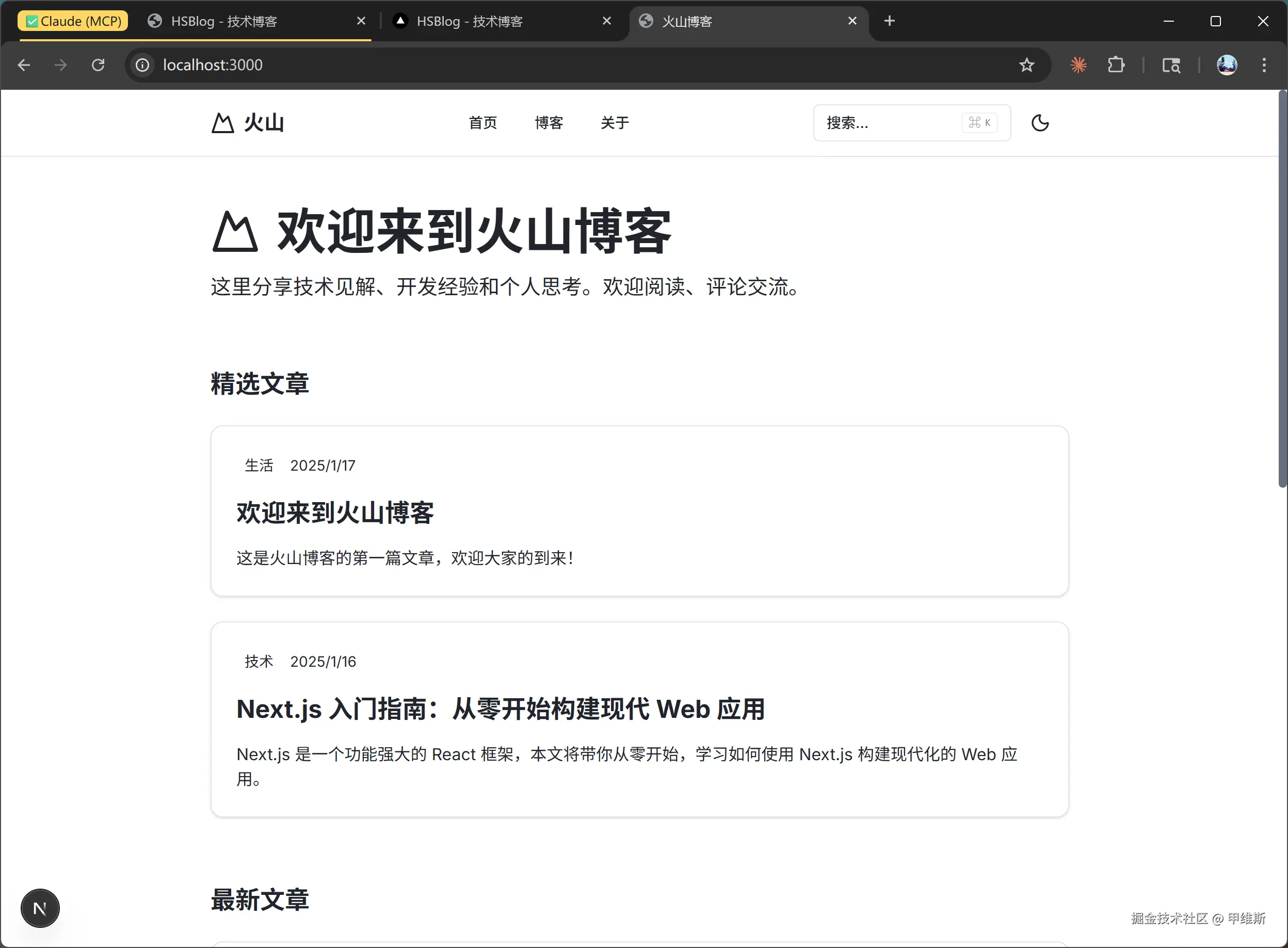The width and height of the screenshot is (1288, 948).
Task: Click the Next.js dev tools N badge
Action: click(x=40, y=908)
